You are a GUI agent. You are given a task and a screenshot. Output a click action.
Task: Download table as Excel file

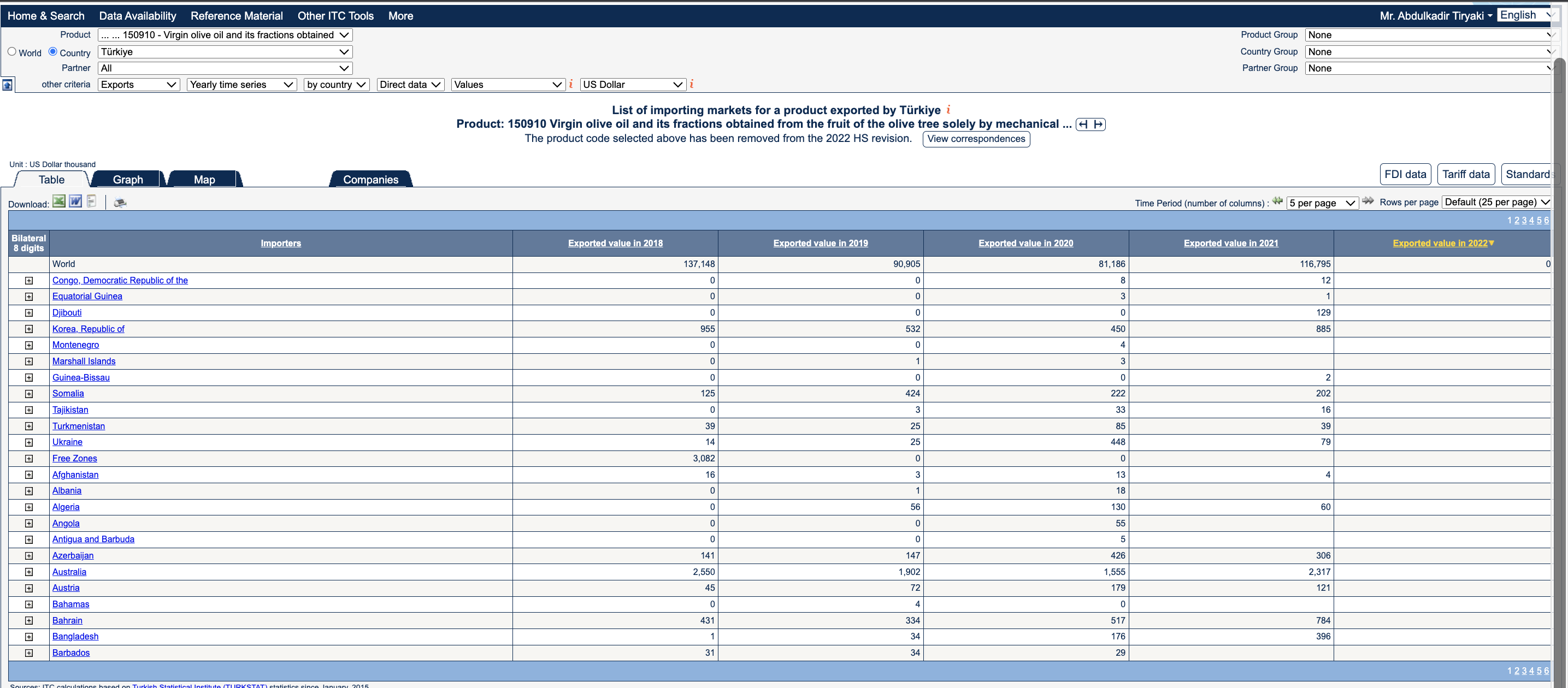coord(59,201)
